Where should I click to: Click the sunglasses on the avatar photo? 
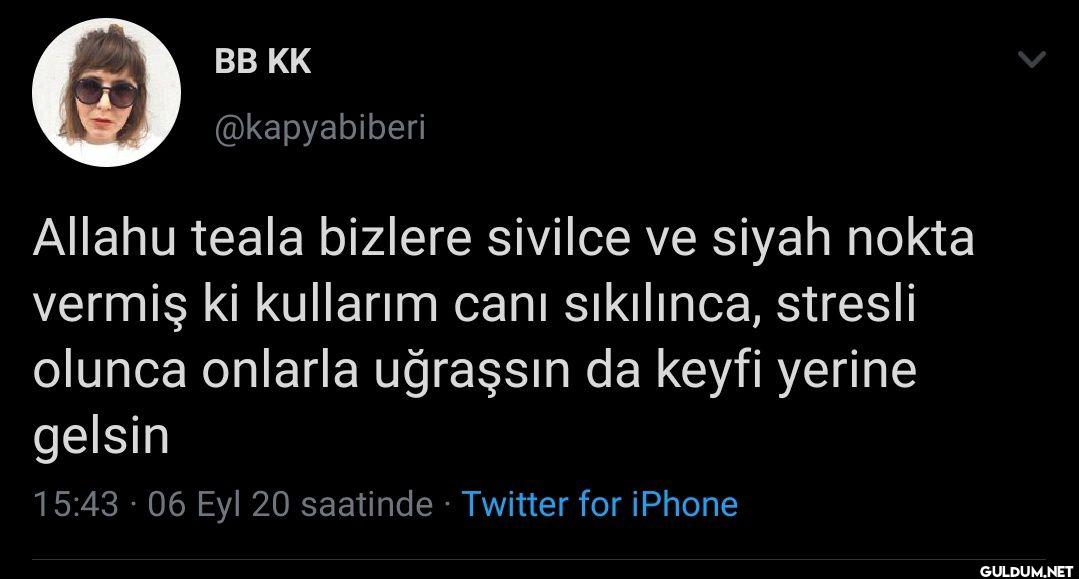[x=105, y=92]
